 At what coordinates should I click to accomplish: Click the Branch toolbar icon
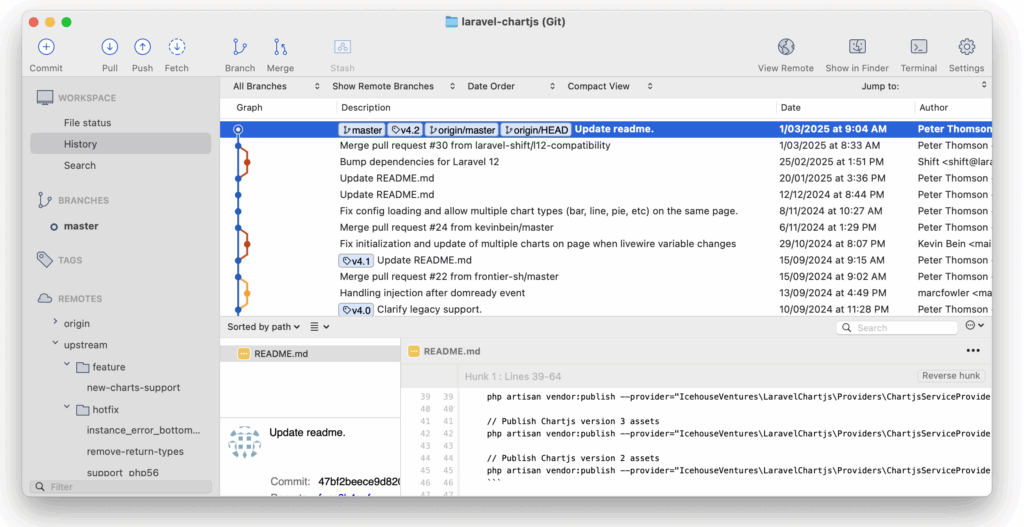240,47
